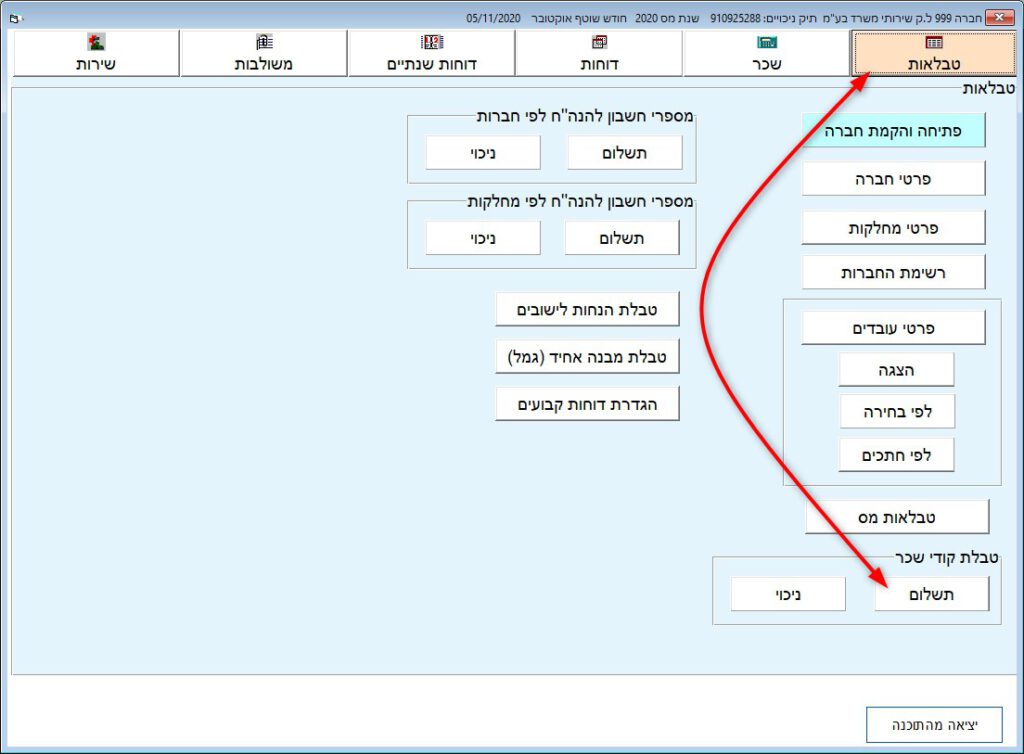Click תשלום under טבלת קודי שכר

tap(932, 594)
